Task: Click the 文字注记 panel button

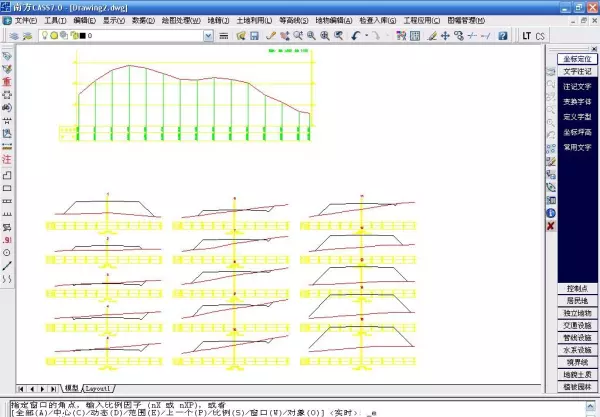Action: [577, 72]
